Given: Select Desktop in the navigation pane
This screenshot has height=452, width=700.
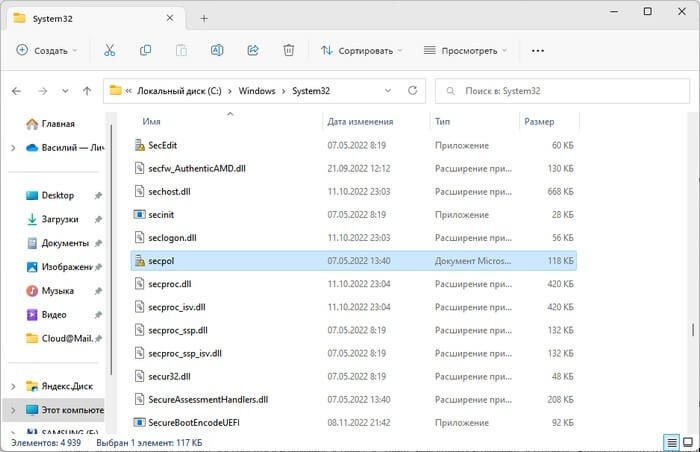Looking at the screenshot, I should click(58, 195).
